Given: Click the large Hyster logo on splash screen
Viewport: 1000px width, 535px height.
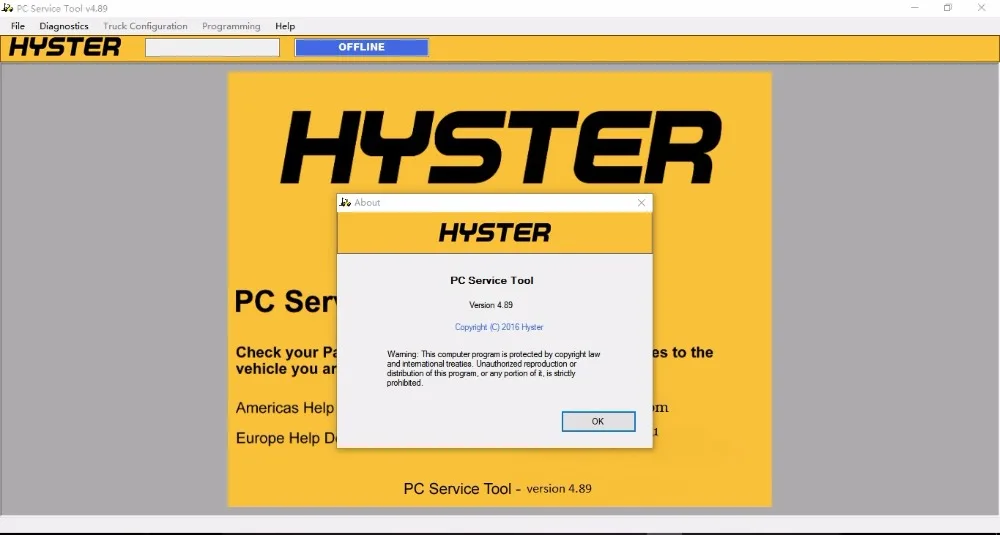Looking at the screenshot, I should (x=501, y=148).
